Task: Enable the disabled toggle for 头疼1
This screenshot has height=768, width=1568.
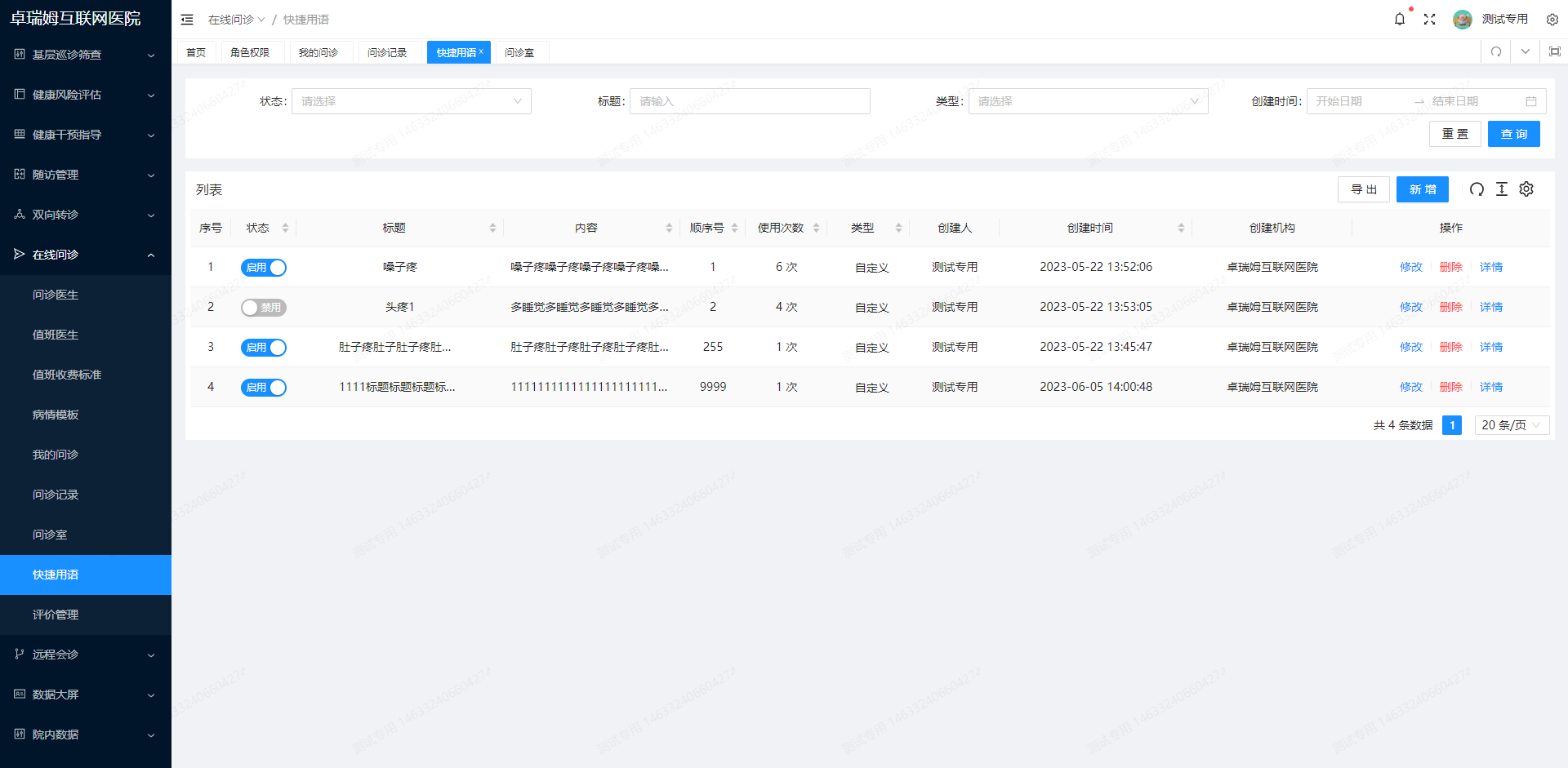Action: point(263,308)
